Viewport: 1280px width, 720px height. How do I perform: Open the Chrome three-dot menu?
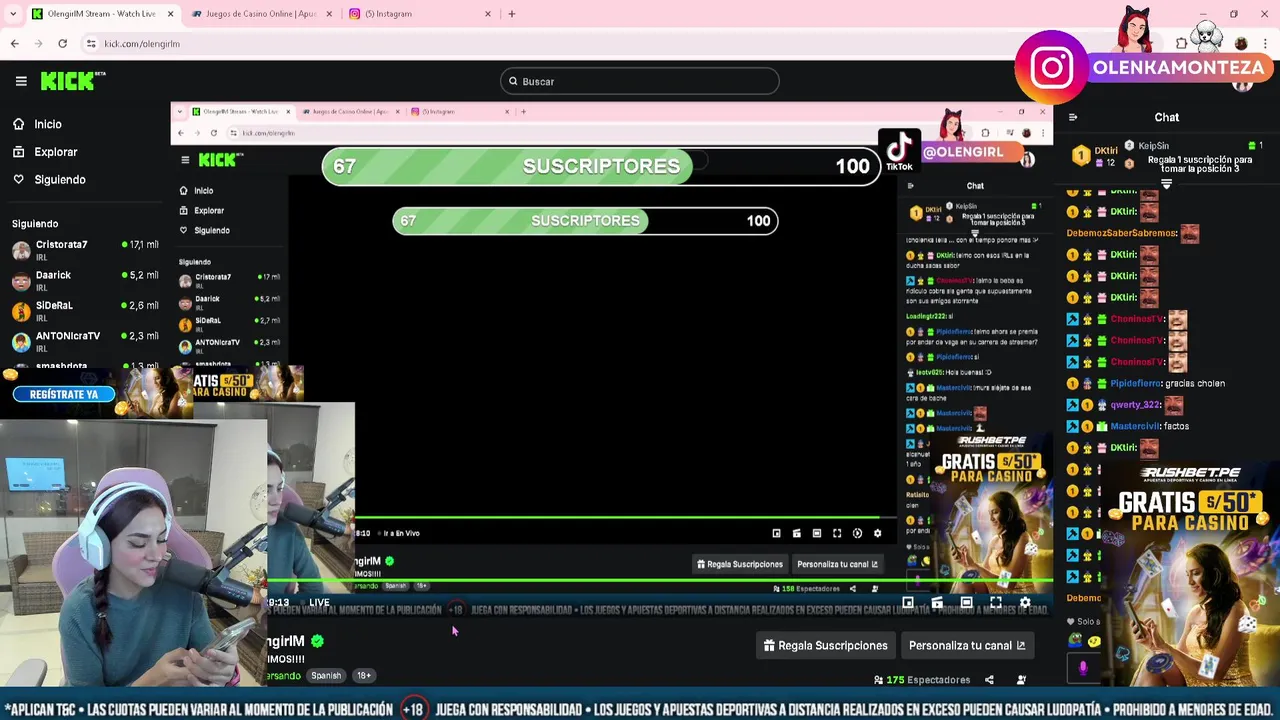1267,44
